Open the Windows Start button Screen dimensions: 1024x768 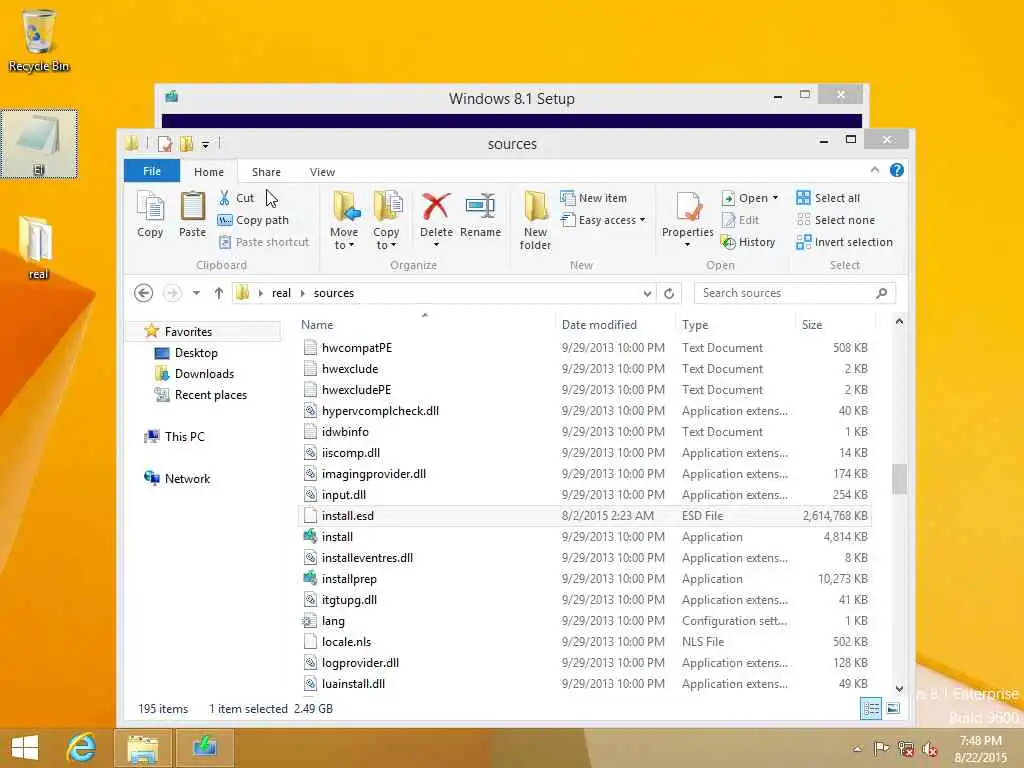pos(25,748)
